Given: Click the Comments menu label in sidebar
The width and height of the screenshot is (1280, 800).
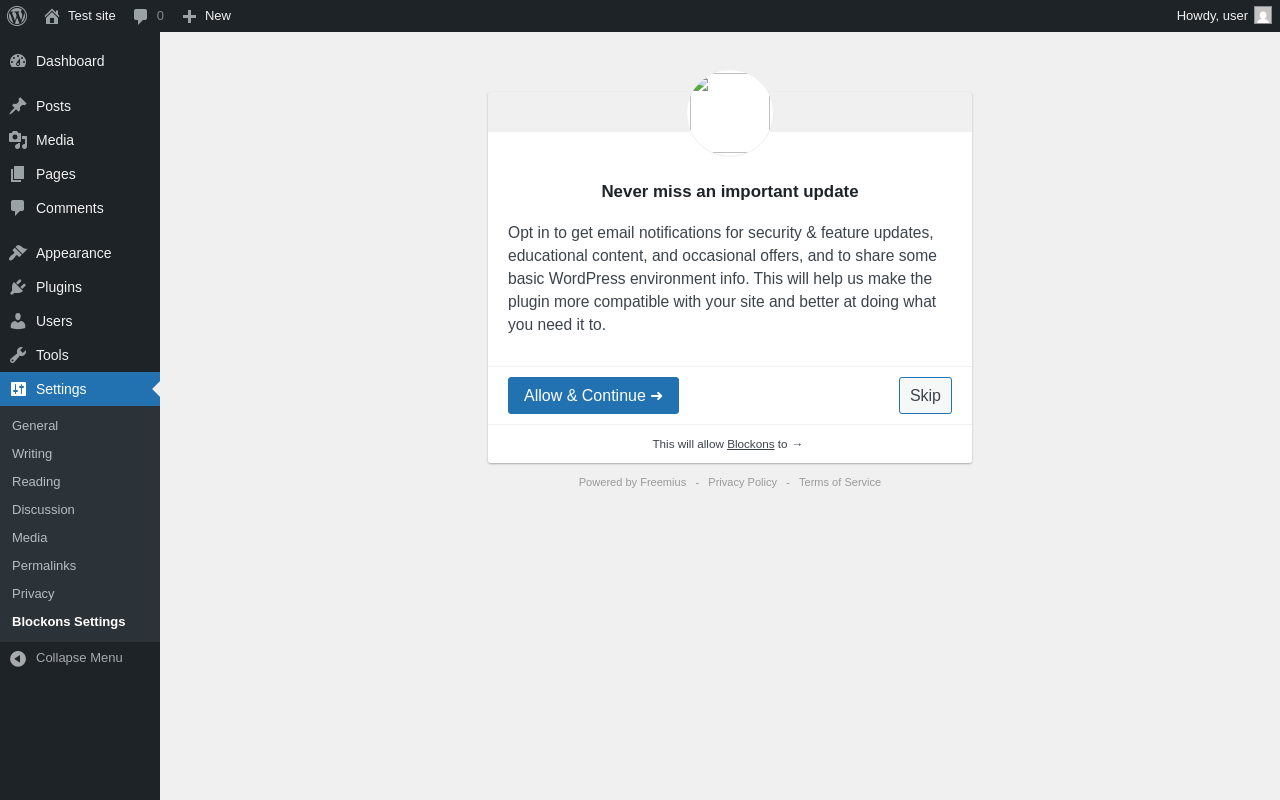Looking at the screenshot, I should pyautogui.click(x=70, y=208).
